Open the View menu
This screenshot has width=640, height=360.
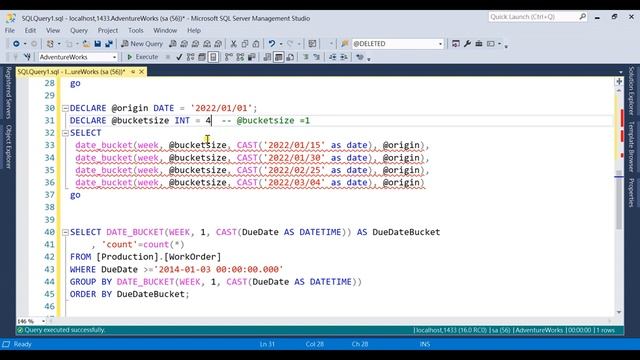coord(53,31)
